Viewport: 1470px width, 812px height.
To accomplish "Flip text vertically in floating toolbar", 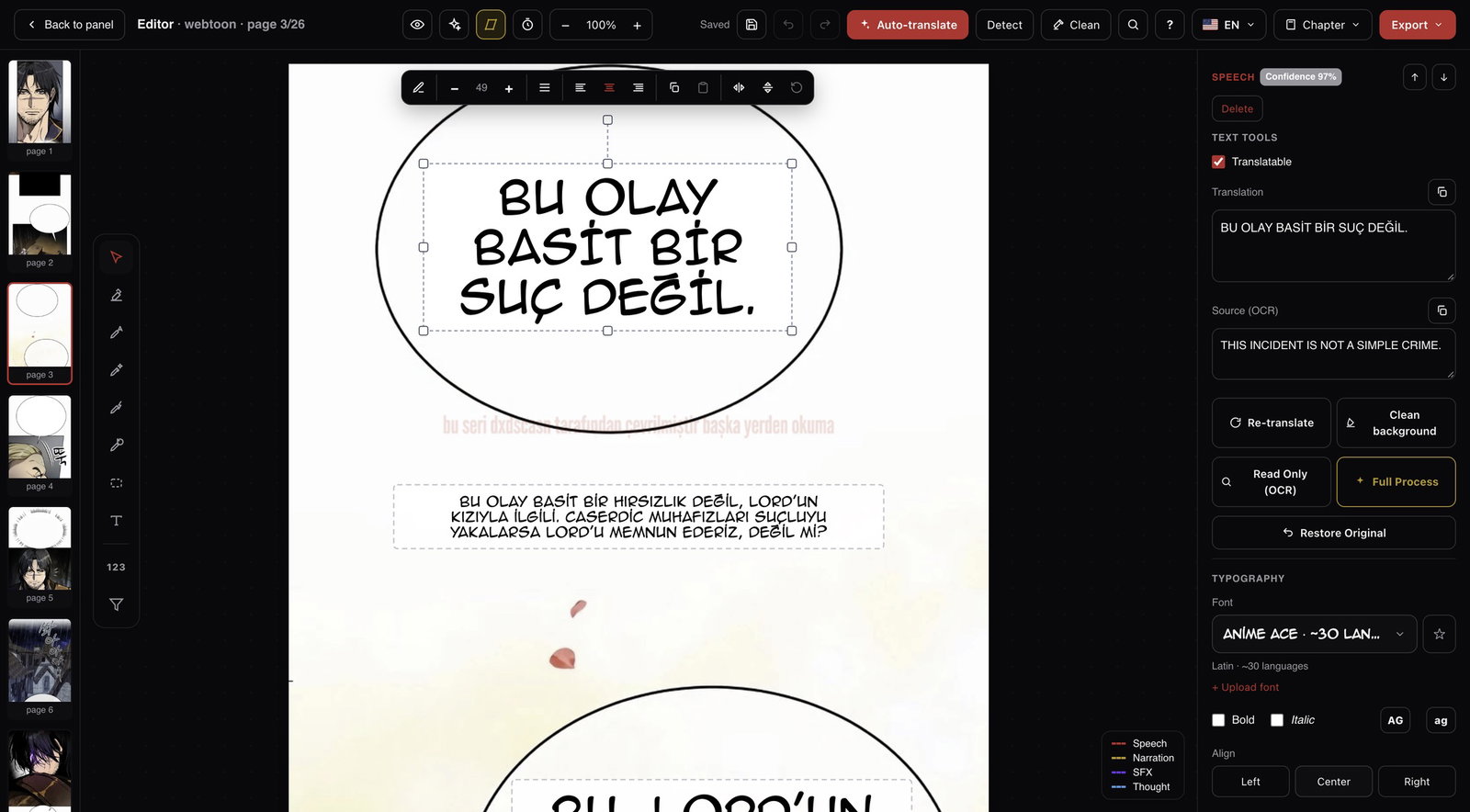I will [768, 88].
